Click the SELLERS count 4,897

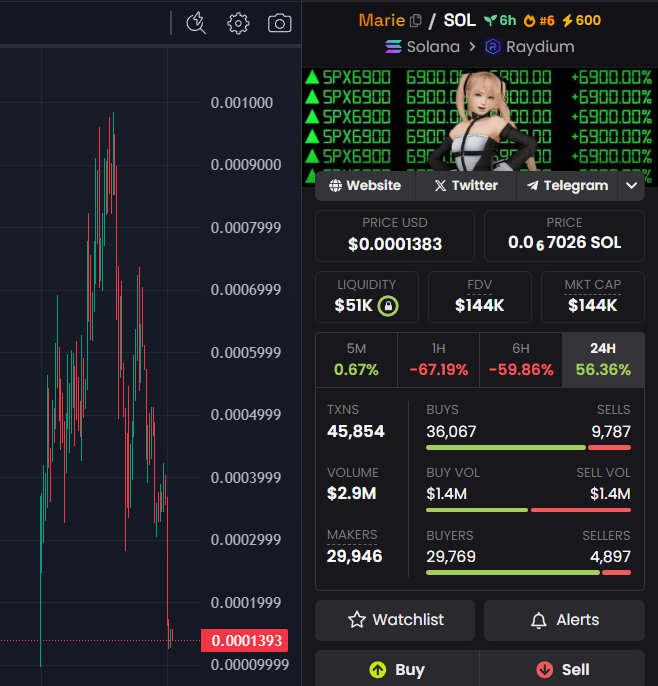[x=610, y=556]
